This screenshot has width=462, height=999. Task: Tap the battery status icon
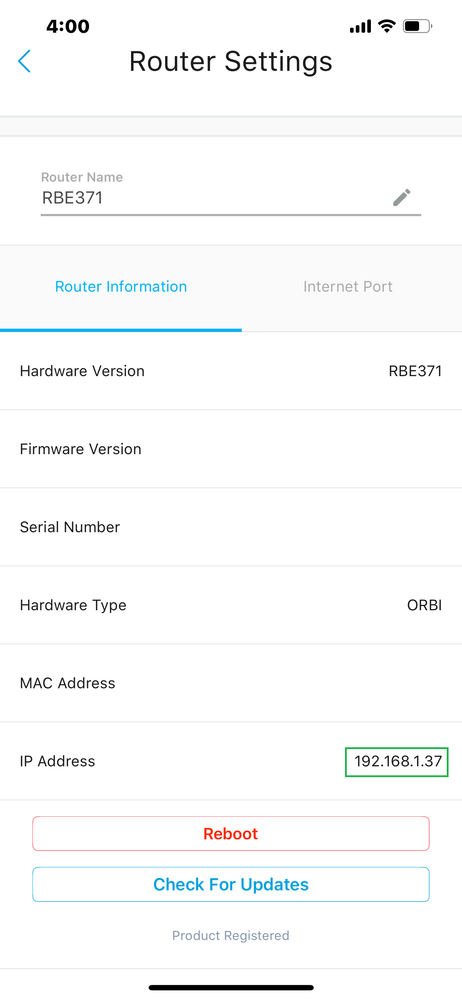(x=417, y=26)
